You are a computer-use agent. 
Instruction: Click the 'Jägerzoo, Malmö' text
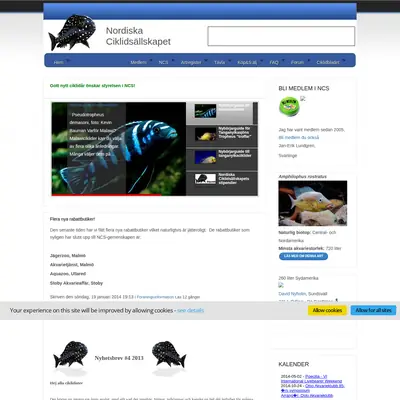[x=68, y=256]
